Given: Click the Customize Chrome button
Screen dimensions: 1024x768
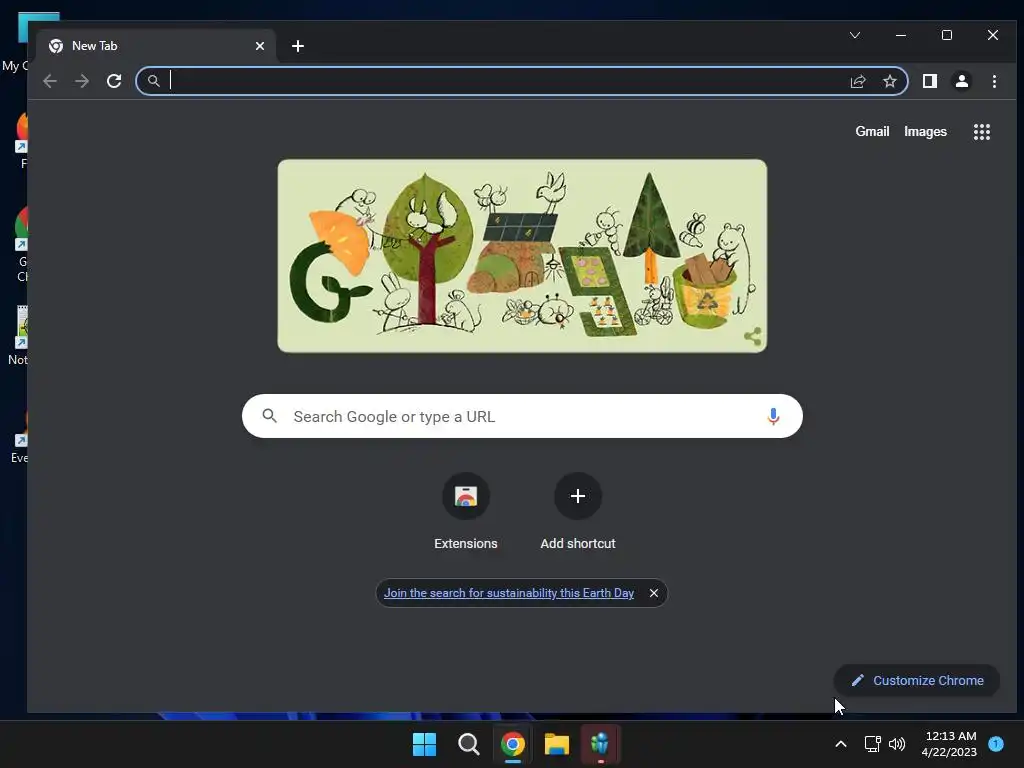Looking at the screenshot, I should (917, 680).
